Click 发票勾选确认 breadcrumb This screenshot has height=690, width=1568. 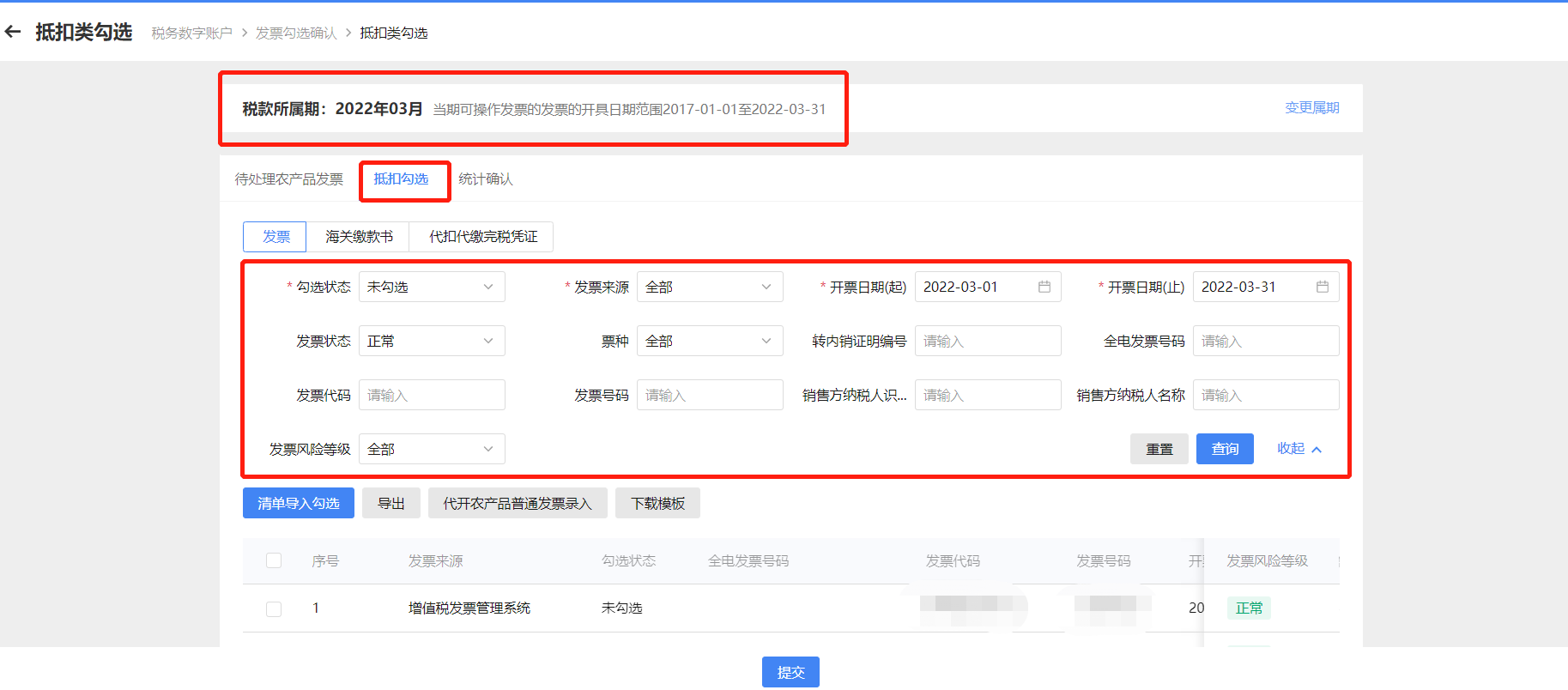296,33
